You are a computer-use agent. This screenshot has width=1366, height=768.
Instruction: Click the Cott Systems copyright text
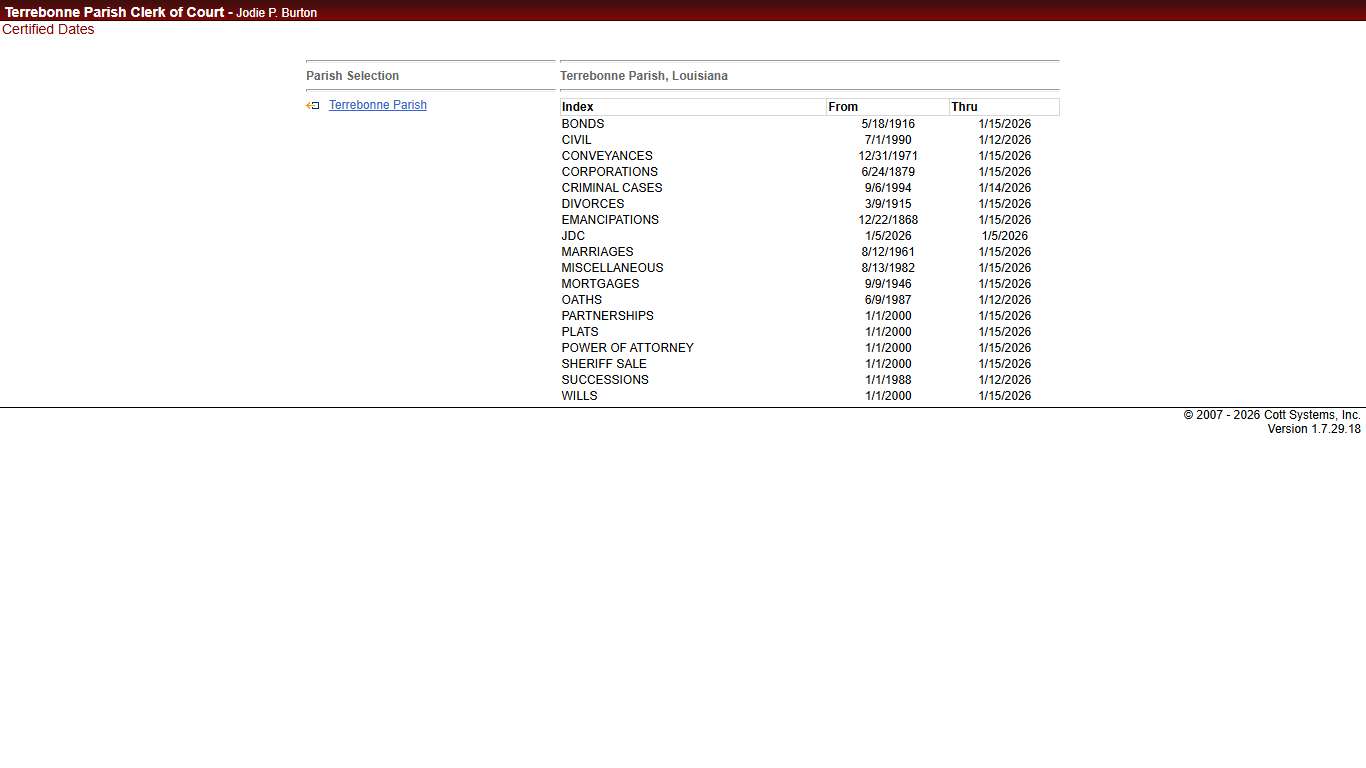pos(1271,415)
